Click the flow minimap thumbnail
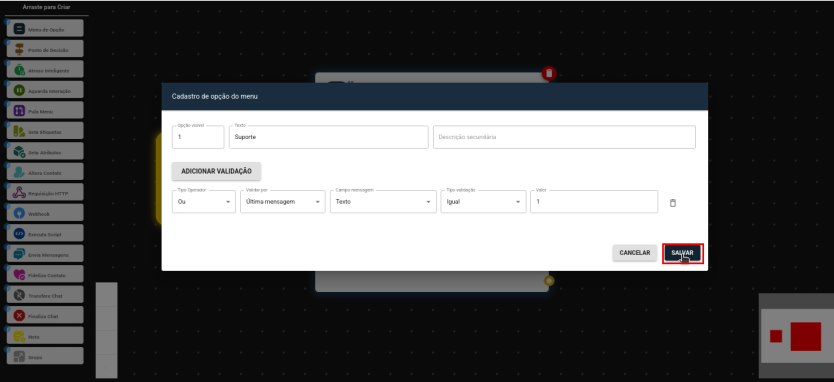Viewport: 834px width, 382px height. tap(796, 336)
